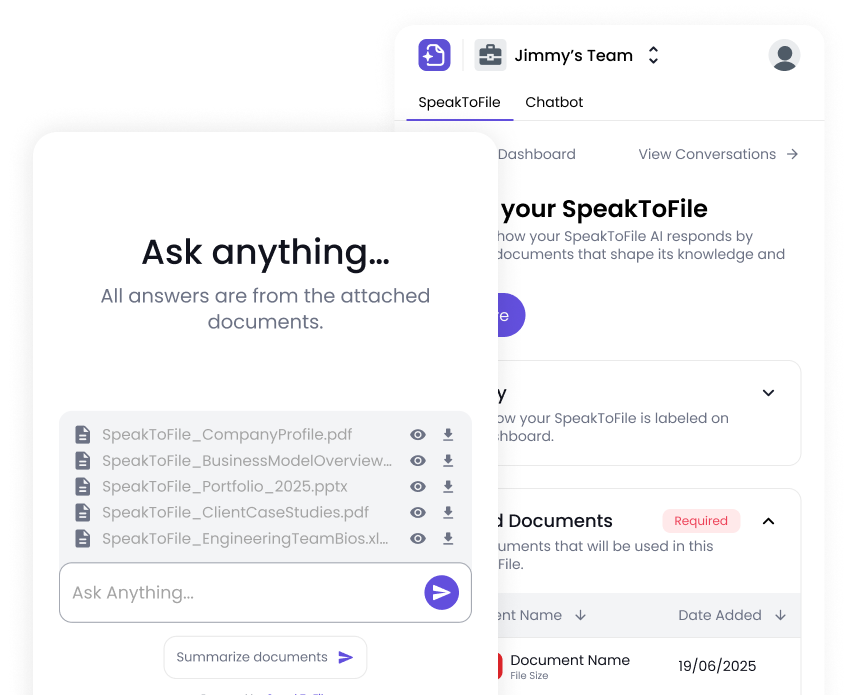Preview SpeakToFile_CompanyProfile.pdf with eye icon

(x=418, y=435)
